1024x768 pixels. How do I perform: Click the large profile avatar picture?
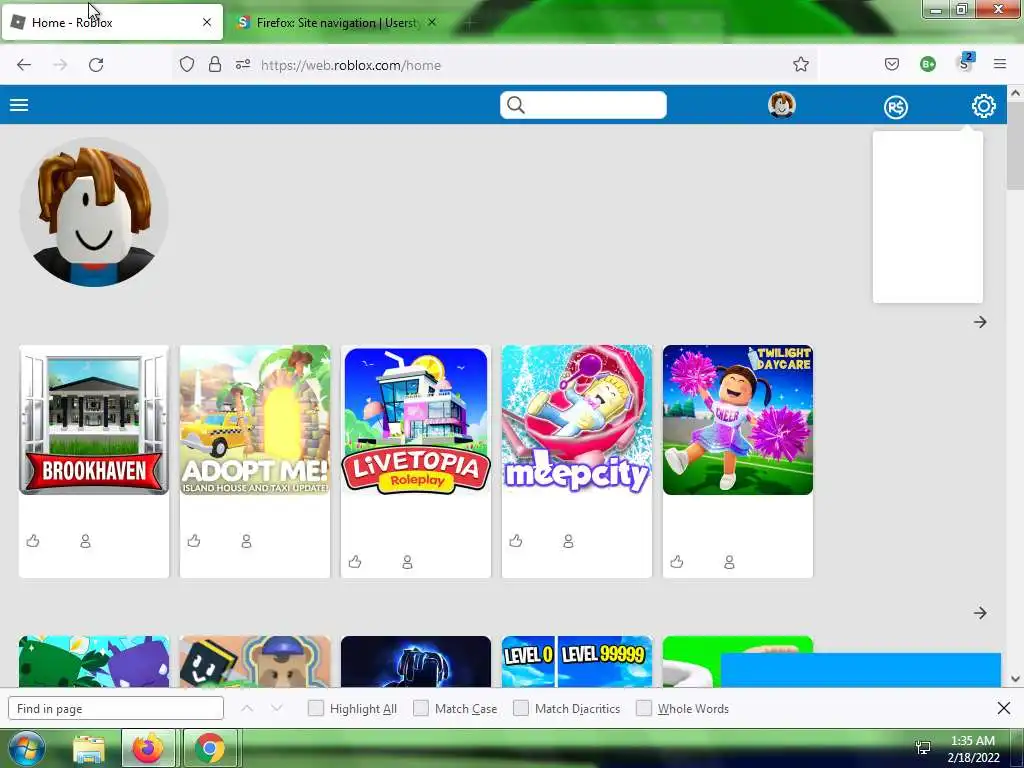click(94, 212)
